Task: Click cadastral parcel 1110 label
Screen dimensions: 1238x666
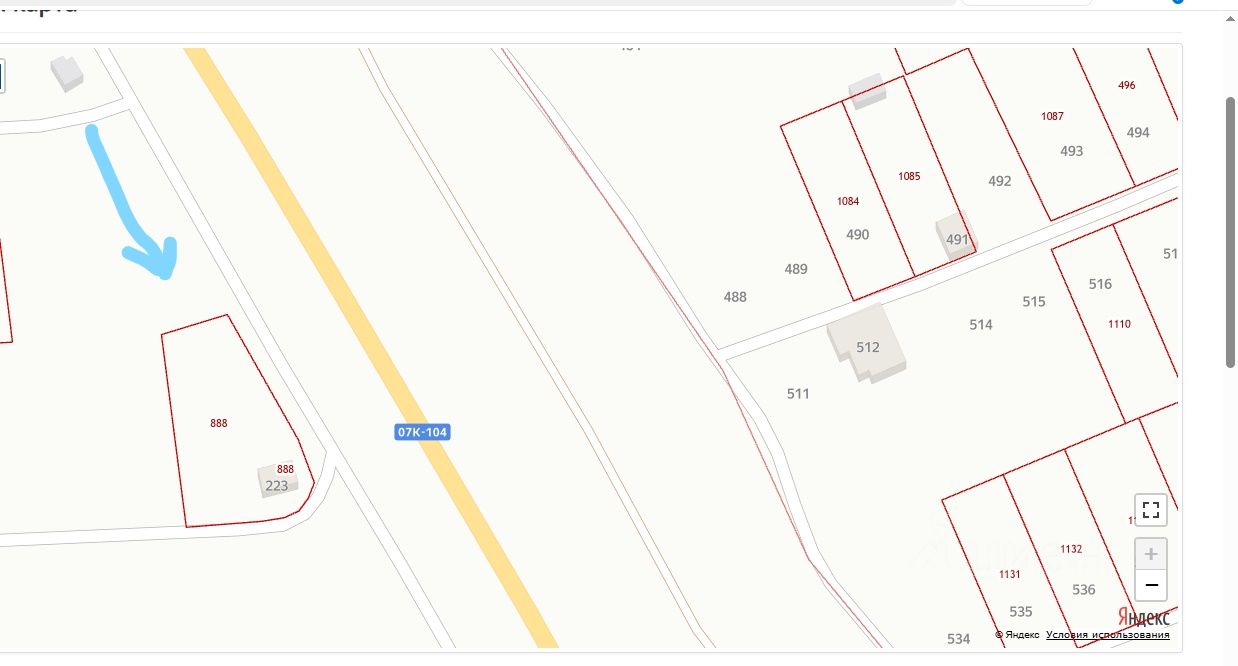Action: pyautogui.click(x=1119, y=324)
